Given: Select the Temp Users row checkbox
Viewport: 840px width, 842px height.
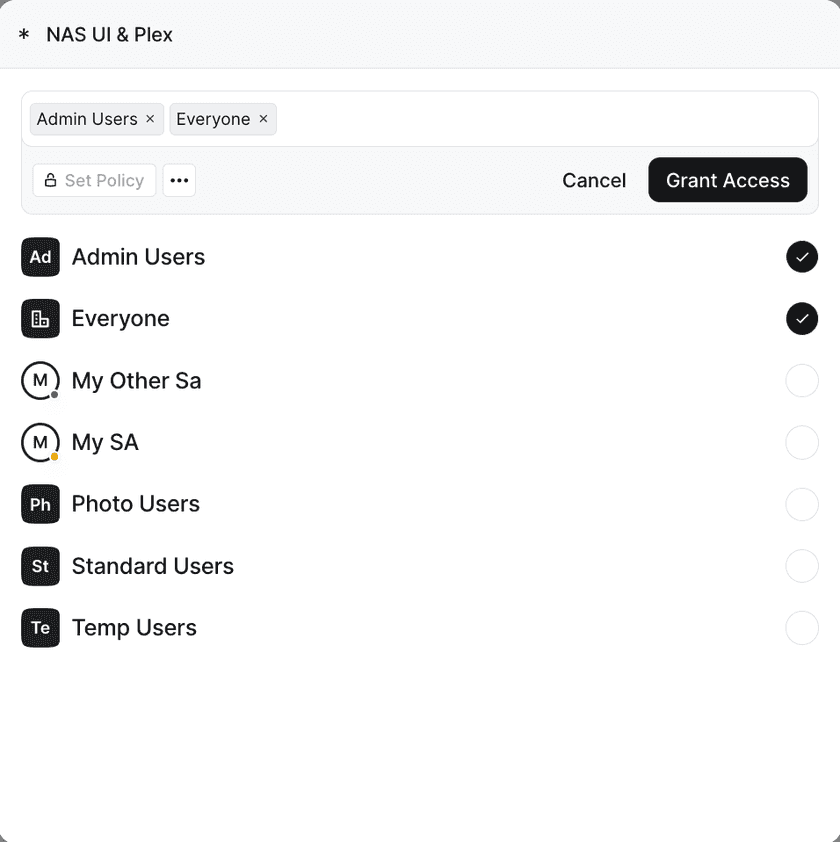Looking at the screenshot, I should (x=802, y=628).
